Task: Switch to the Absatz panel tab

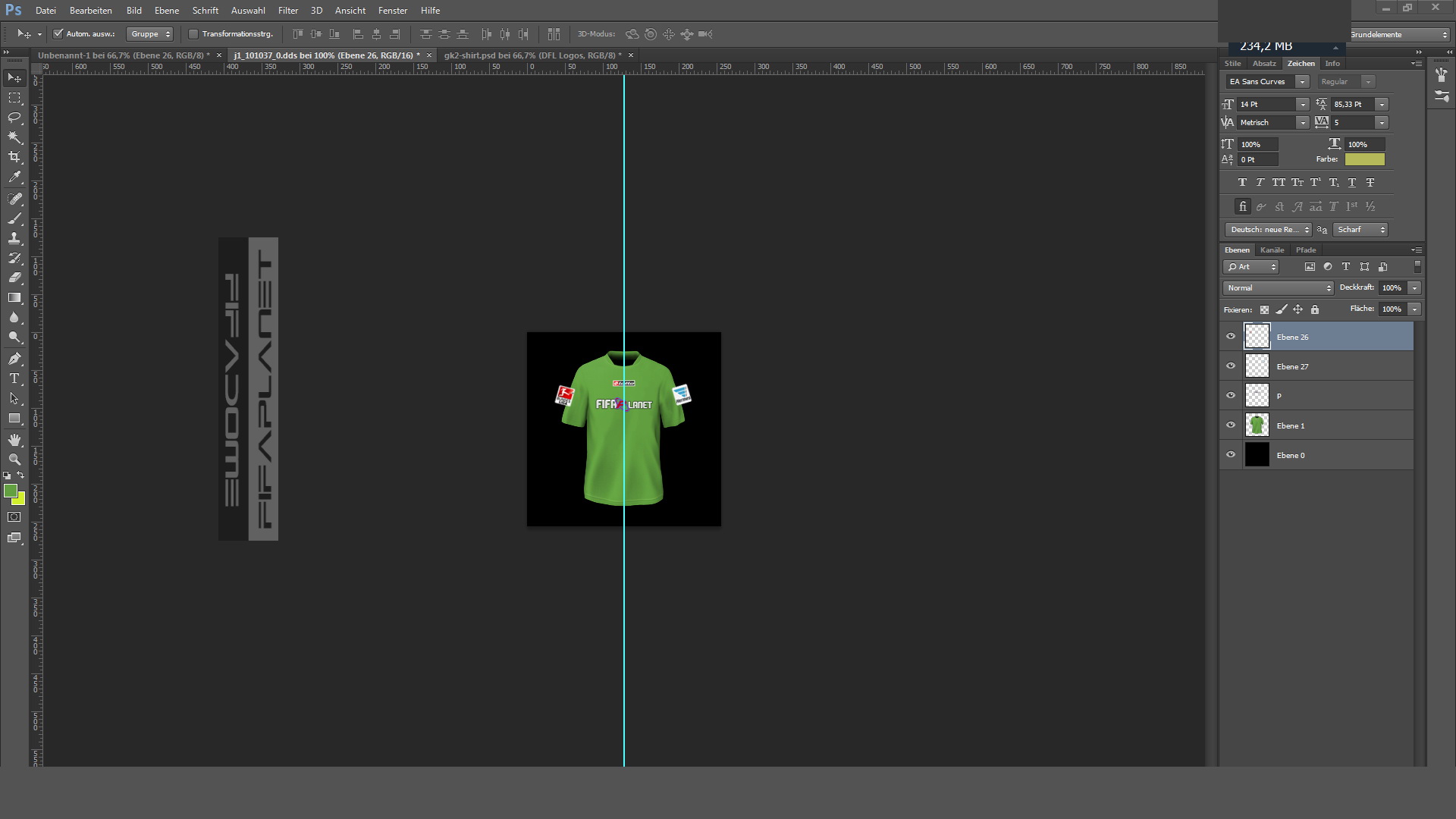Action: (x=1264, y=64)
